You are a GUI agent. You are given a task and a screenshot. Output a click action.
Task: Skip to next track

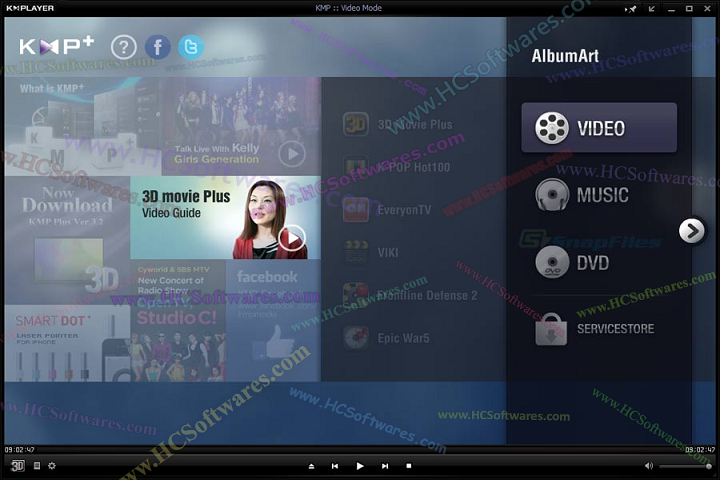point(385,466)
